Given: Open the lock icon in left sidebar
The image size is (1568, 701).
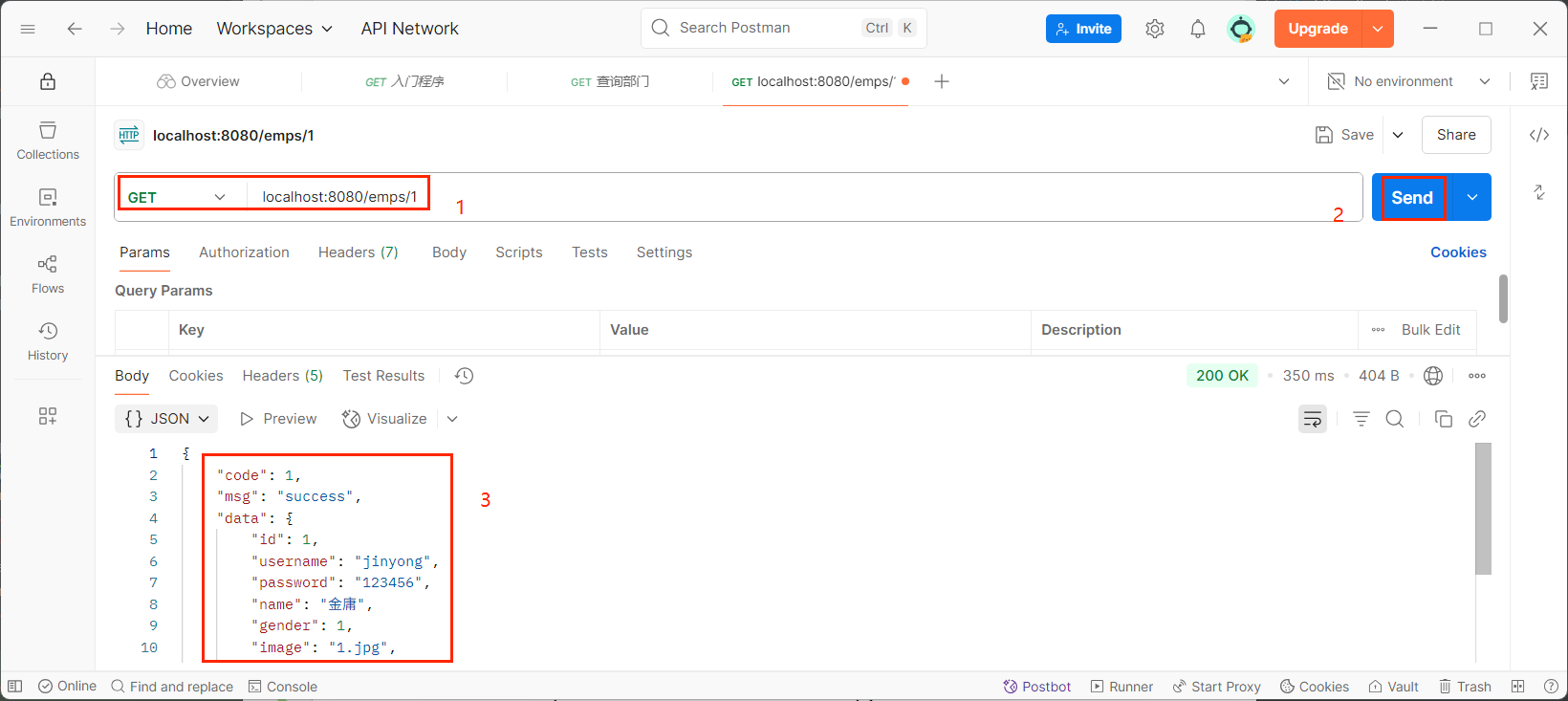Looking at the screenshot, I should point(48,81).
